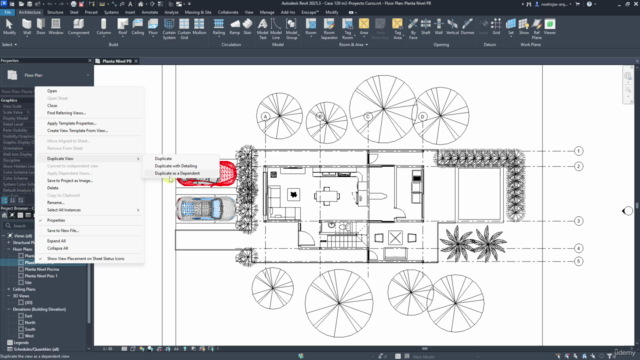Click Rename in the context menu
640x360 pixels.
click(x=56, y=203)
